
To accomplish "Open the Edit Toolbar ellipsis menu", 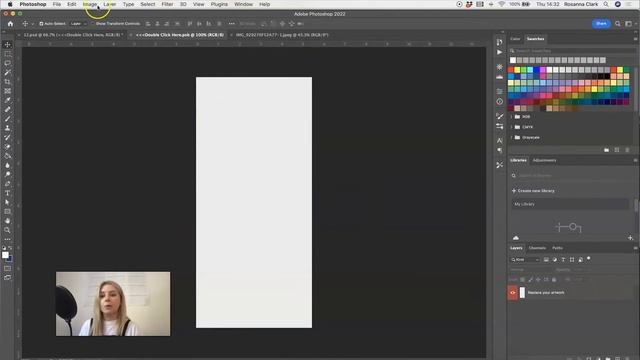I will coord(7,239).
